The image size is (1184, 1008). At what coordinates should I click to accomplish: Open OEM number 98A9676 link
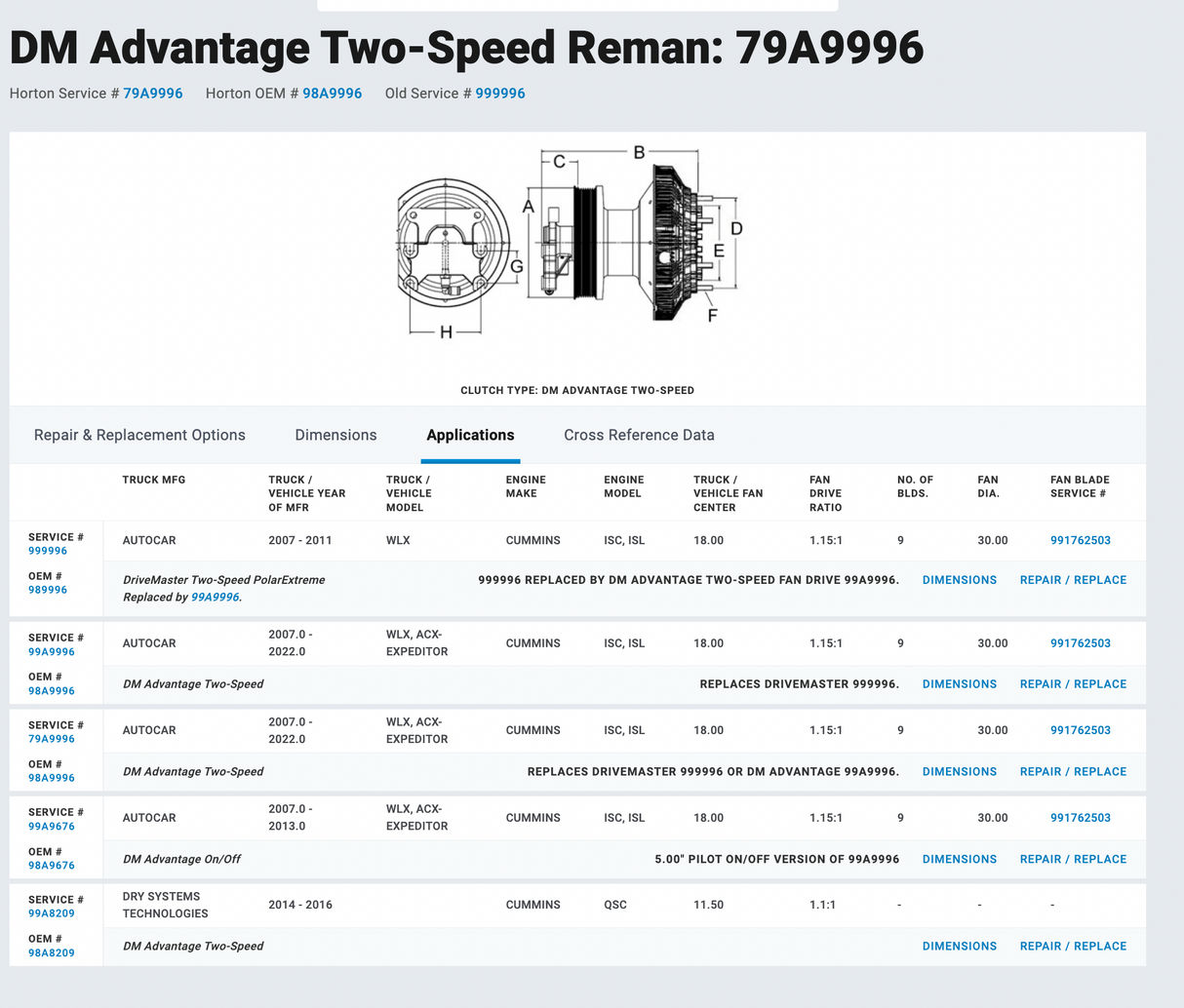[x=51, y=866]
